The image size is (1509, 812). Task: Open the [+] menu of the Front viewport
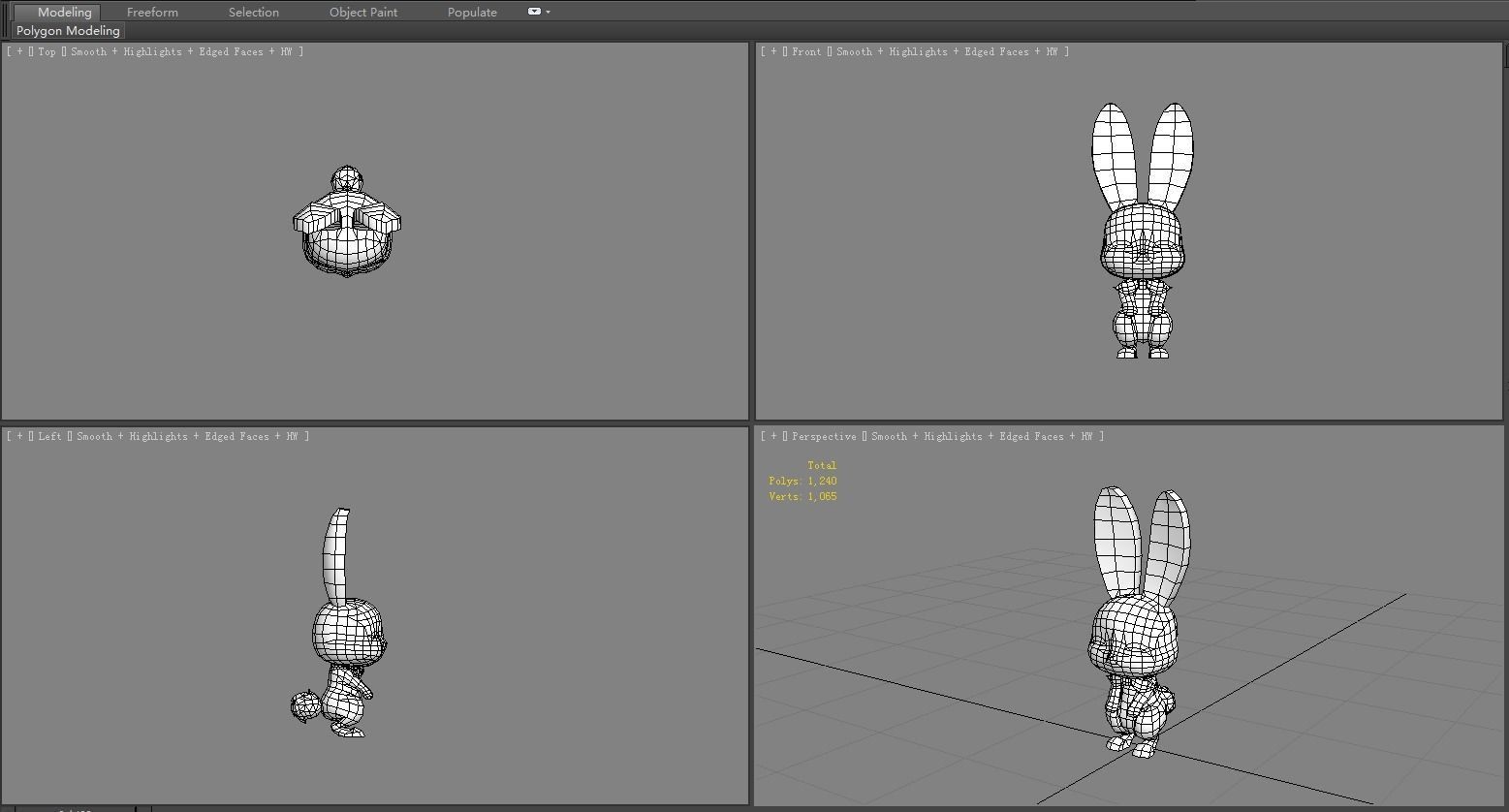(773, 51)
